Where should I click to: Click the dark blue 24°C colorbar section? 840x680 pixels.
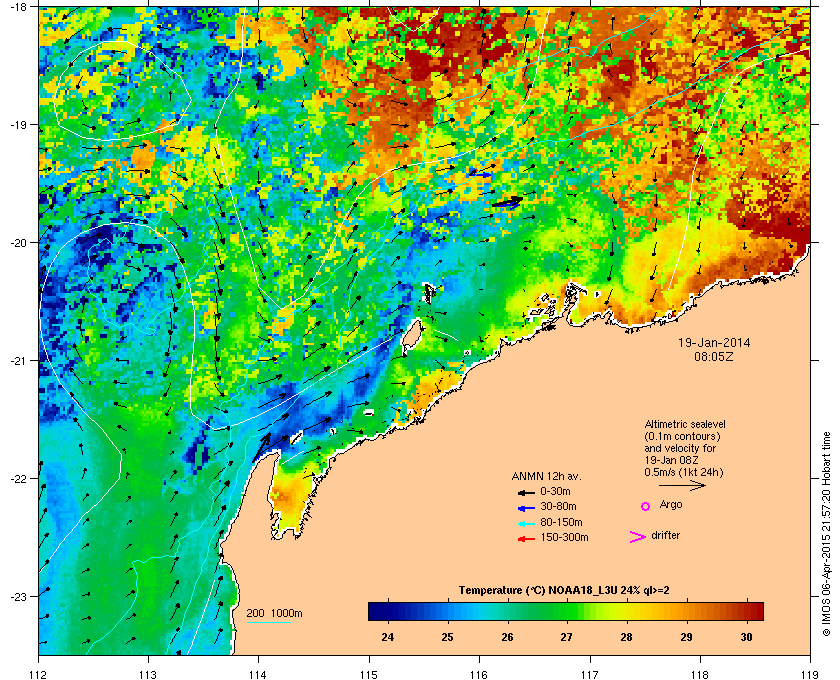(x=387, y=611)
